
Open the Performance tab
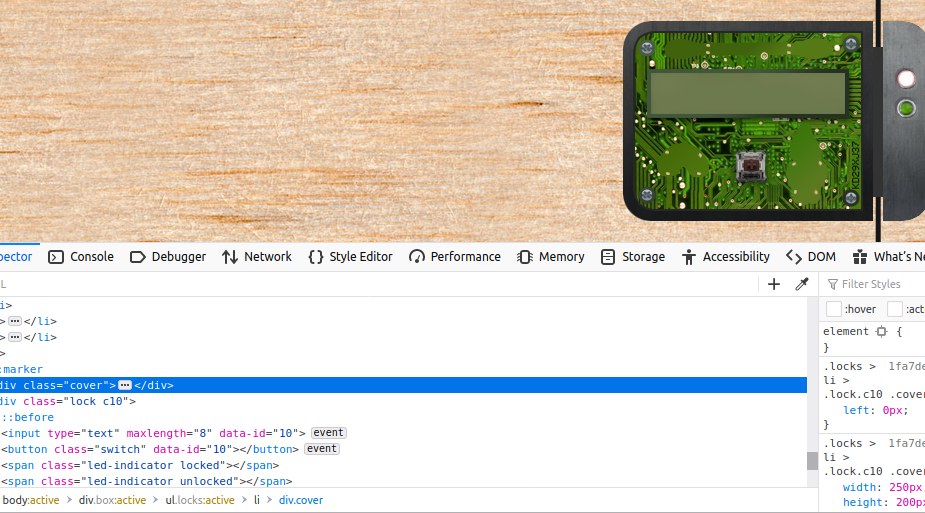(455, 256)
